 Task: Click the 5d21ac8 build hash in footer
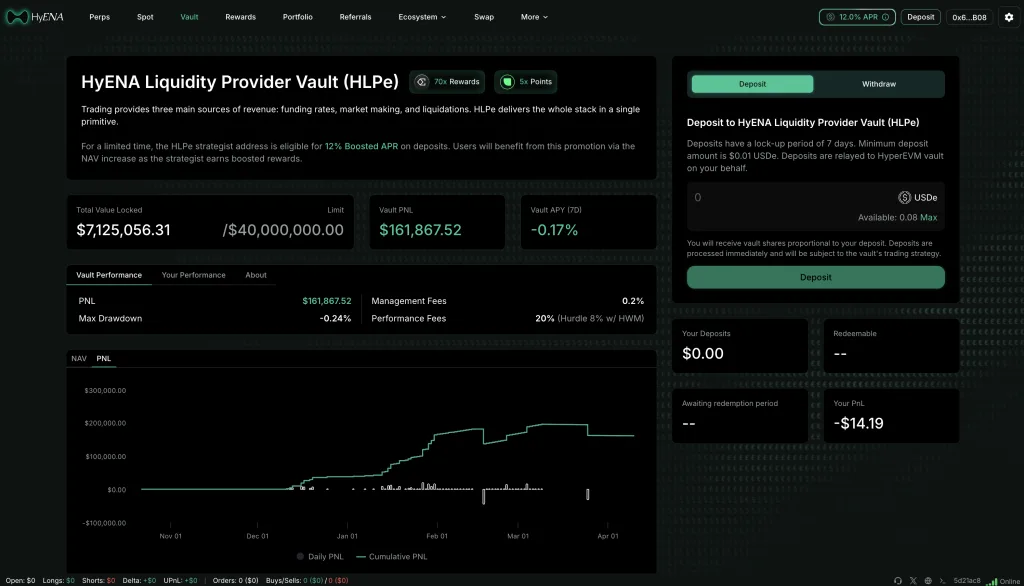(967, 581)
